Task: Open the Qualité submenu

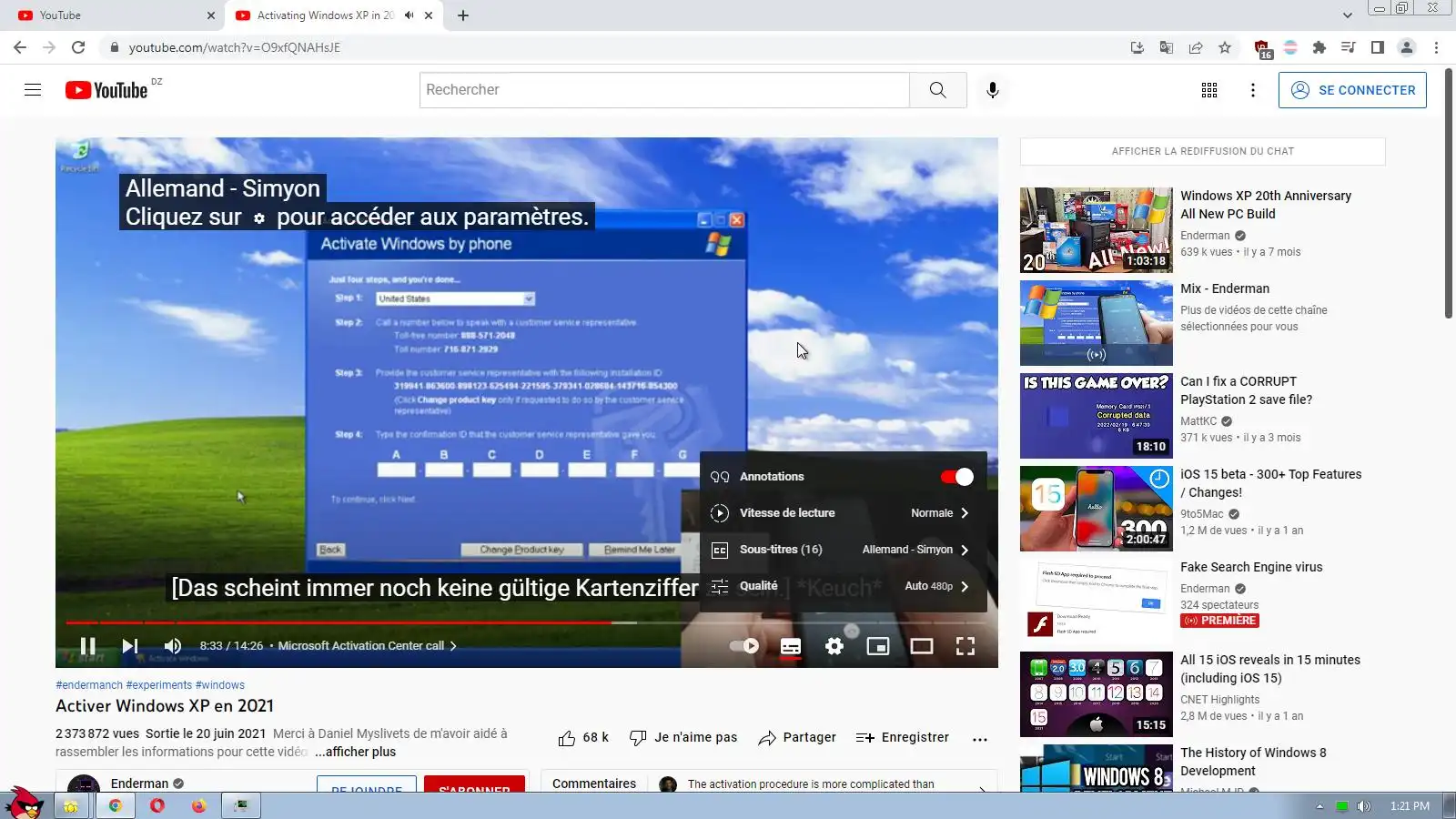Action: pos(844,586)
